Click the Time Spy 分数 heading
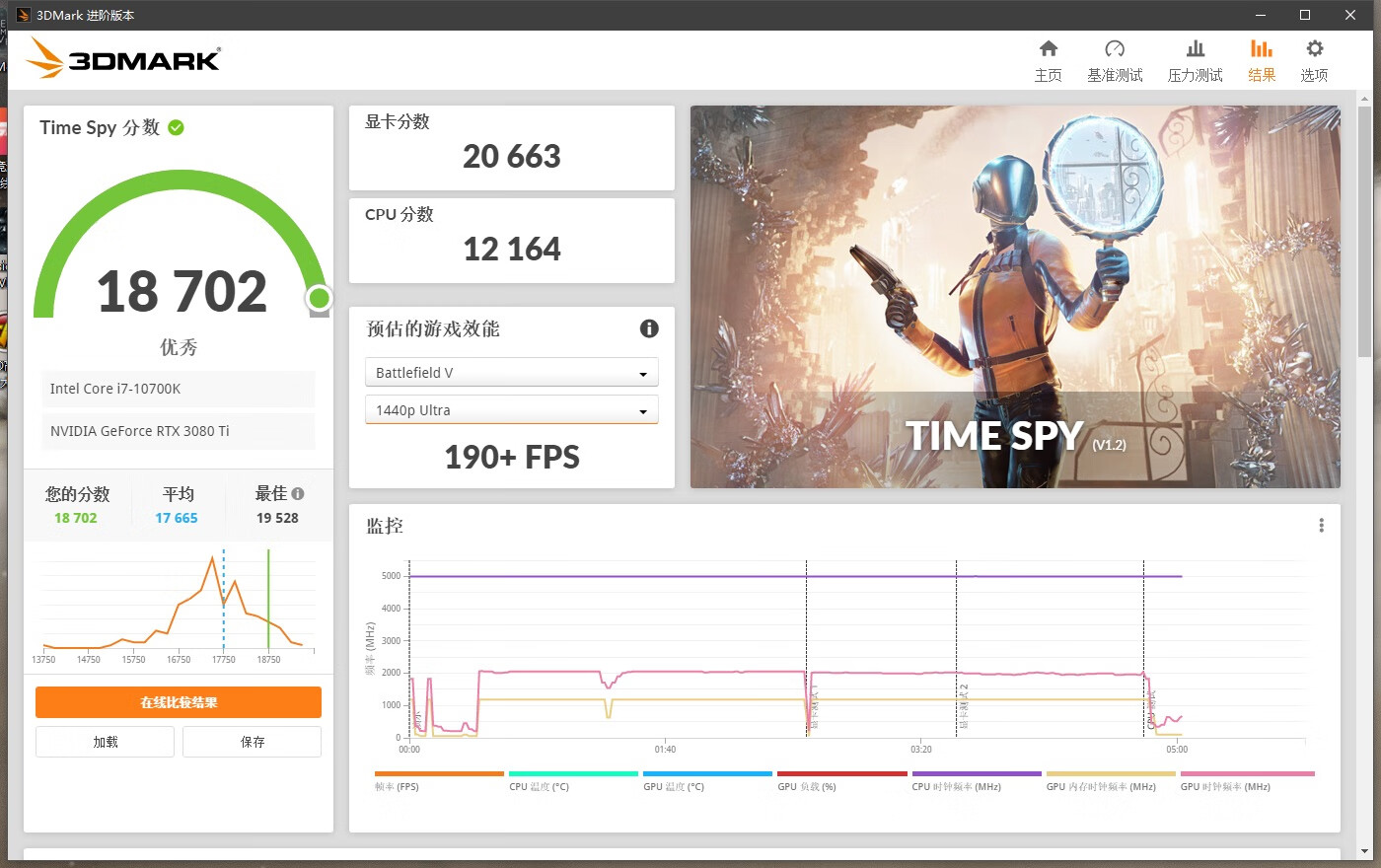1381x868 pixels. tap(100, 127)
